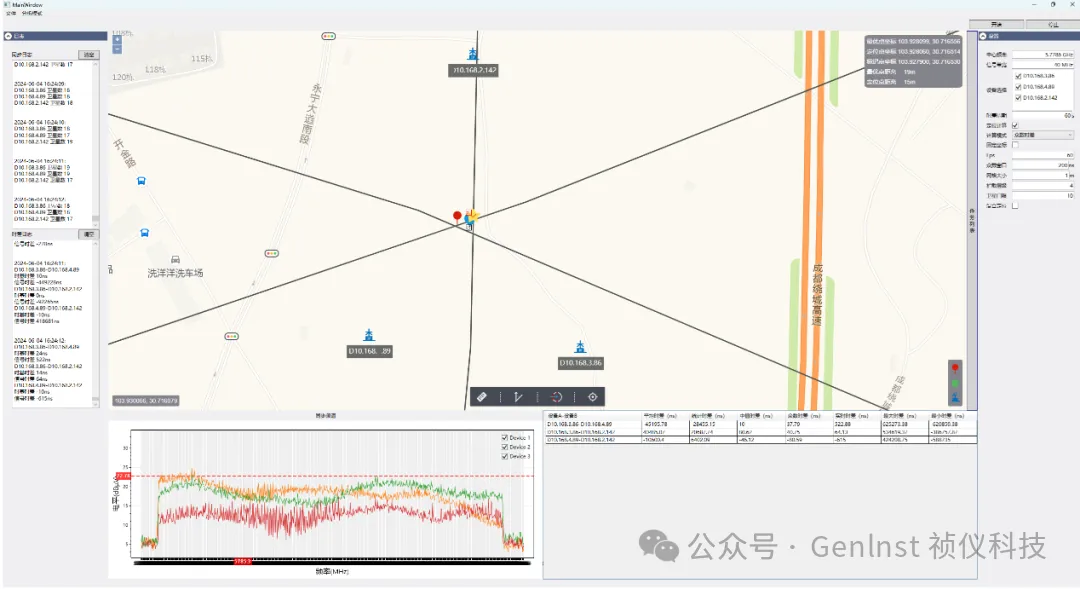Image resolution: width=1080 pixels, height=589 pixels.
Task: Click the red marker legend icon on map
Action: (x=955, y=368)
